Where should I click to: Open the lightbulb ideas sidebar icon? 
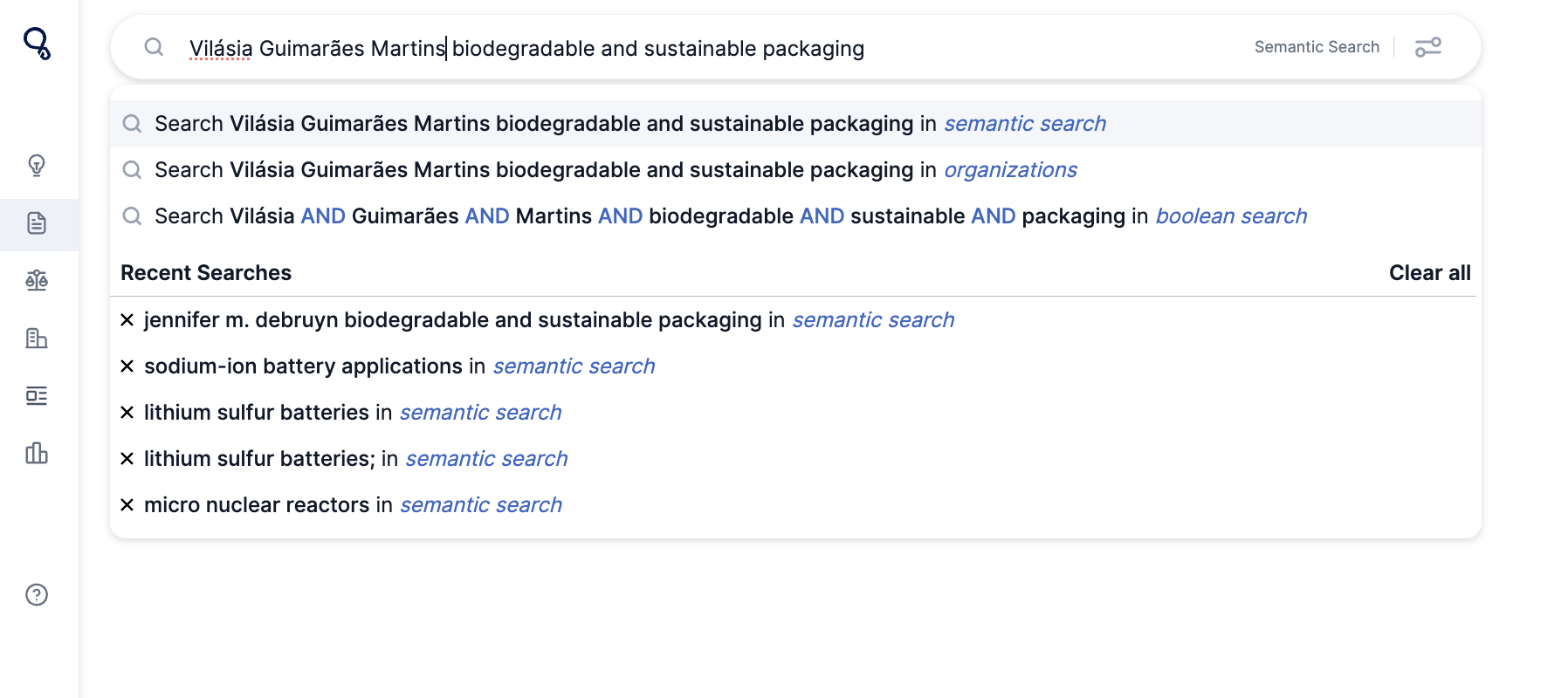[37, 165]
